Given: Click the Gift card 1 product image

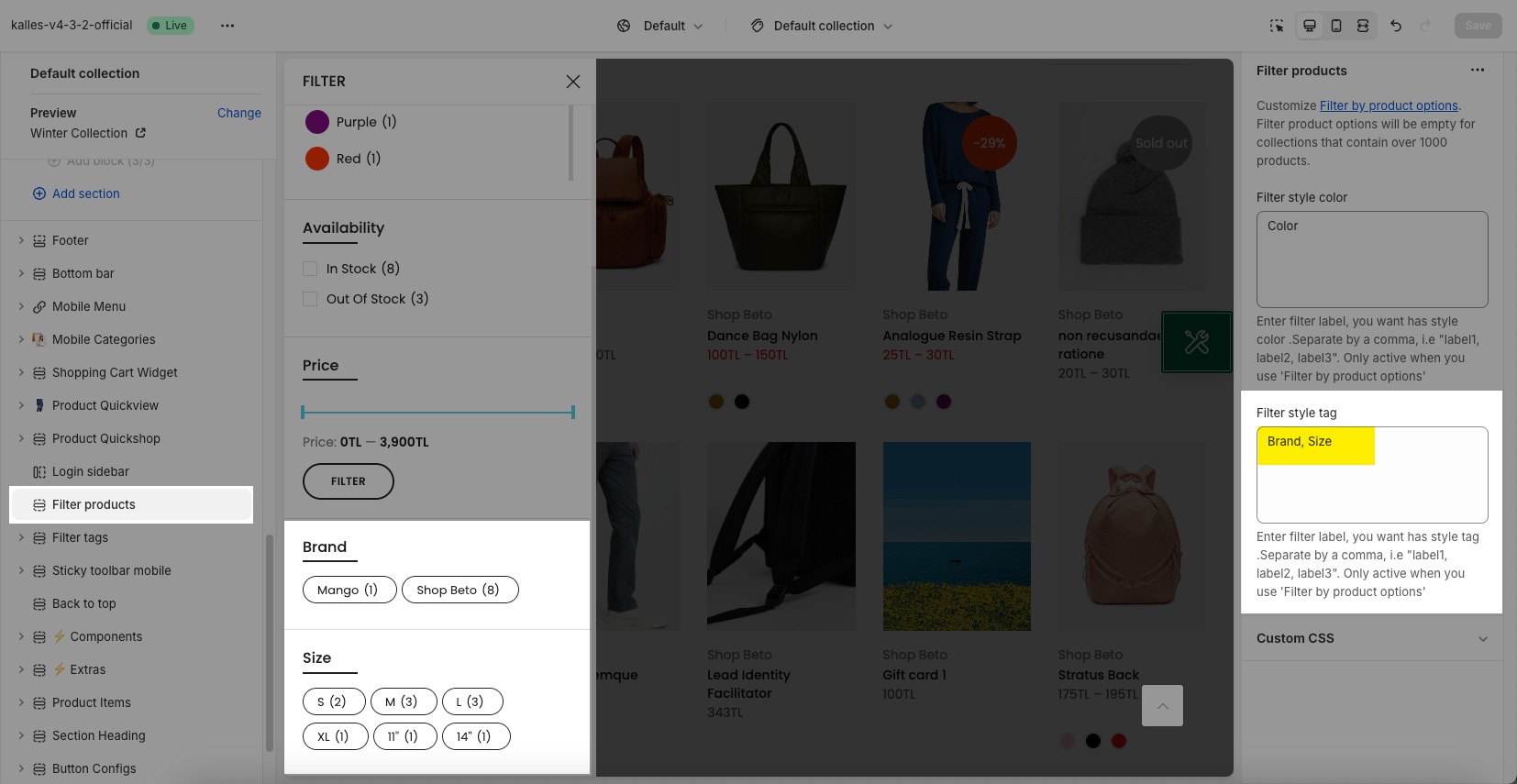Looking at the screenshot, I should click(957, 536).
